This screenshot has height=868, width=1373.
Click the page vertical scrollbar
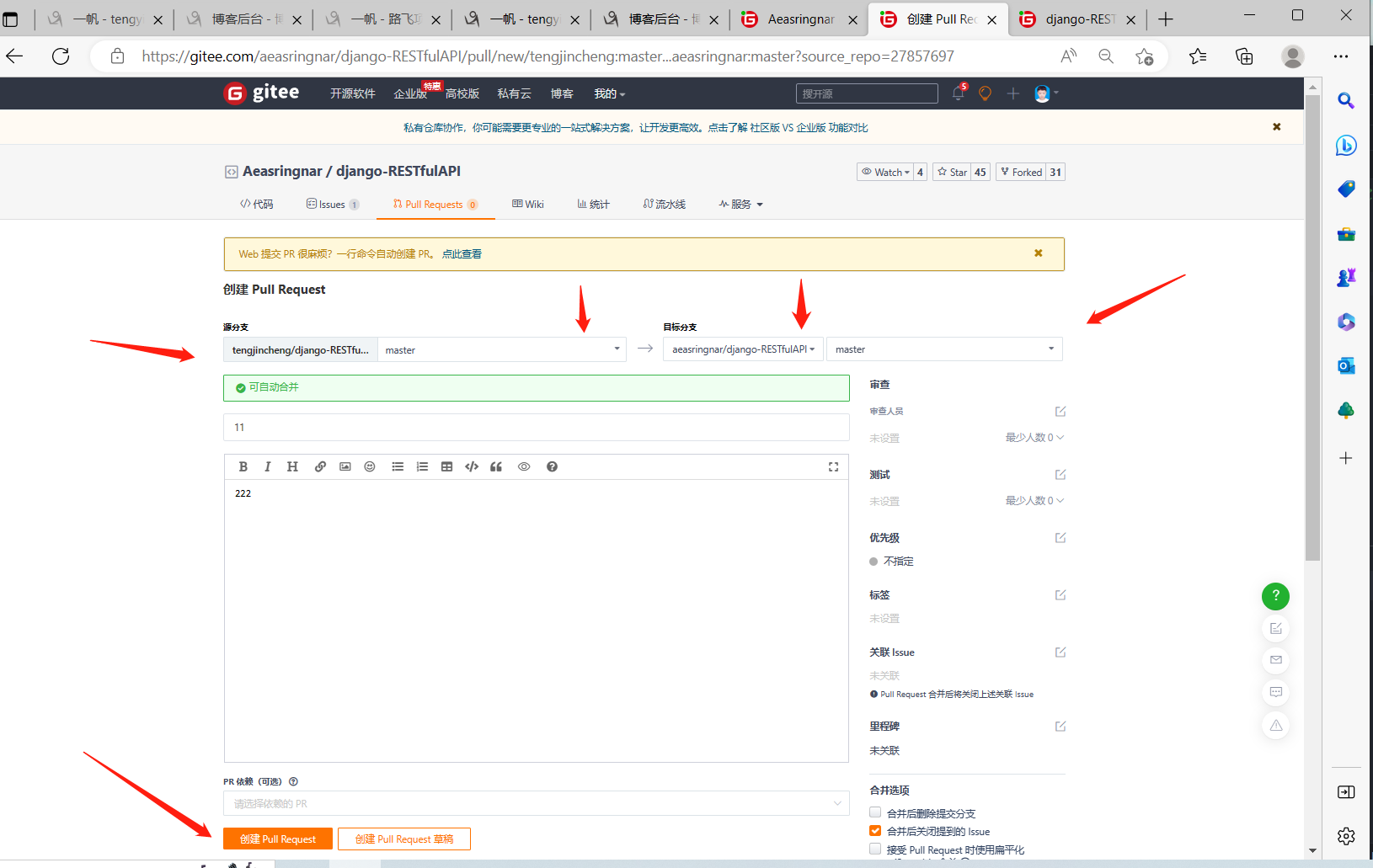[x=1312, y=328]
